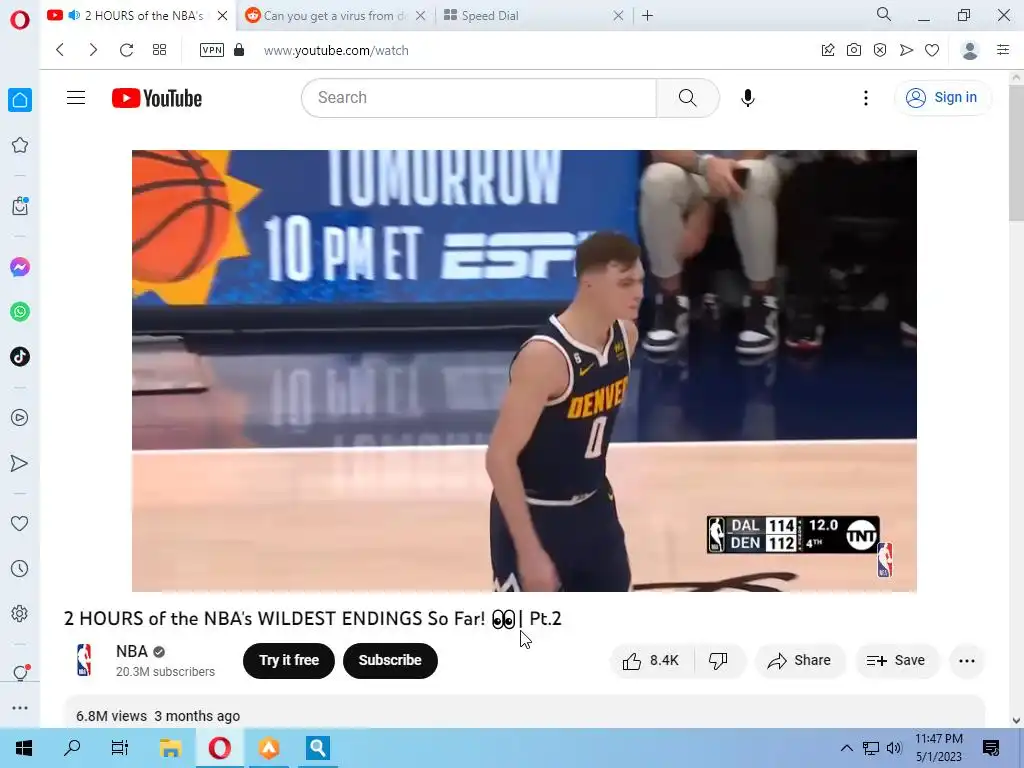Open more actions ellipsis beside Save
Viewport: 1024px width, 768px height.
coord(967,661)
